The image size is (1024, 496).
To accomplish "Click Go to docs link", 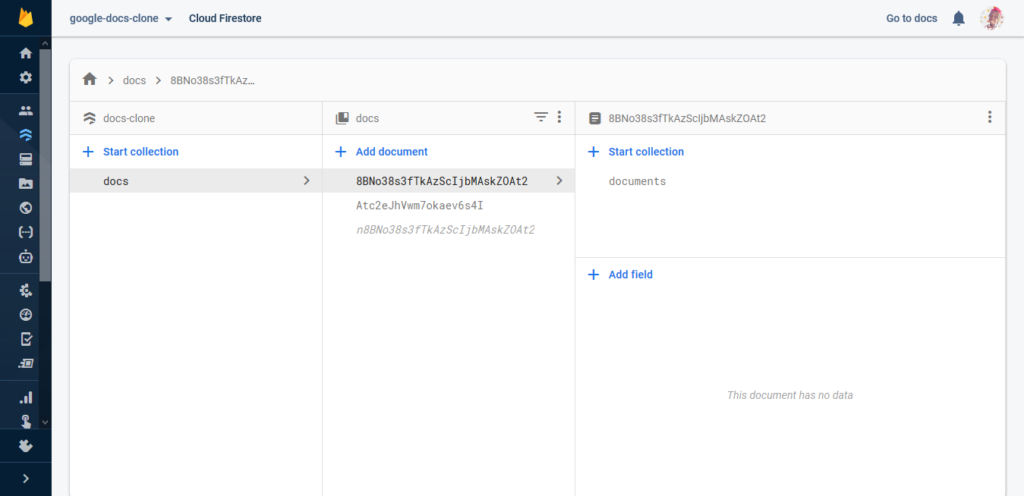I will (x=912, y=18).
